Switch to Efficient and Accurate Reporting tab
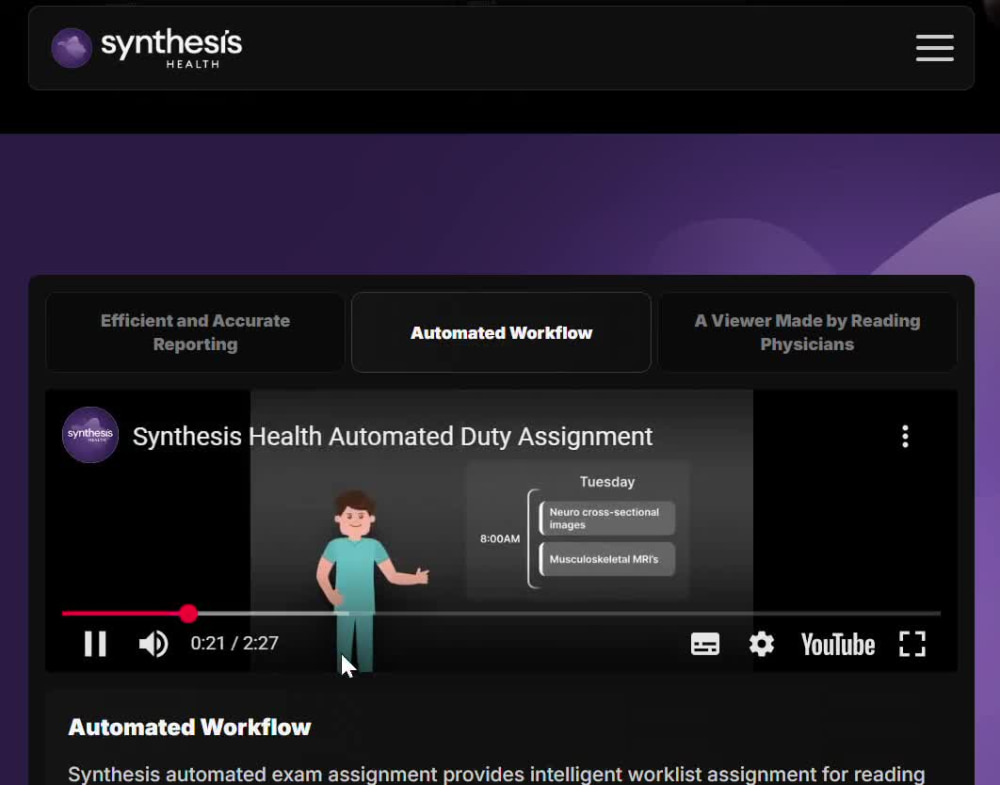 pyautogui.click(x=195, y=332)
